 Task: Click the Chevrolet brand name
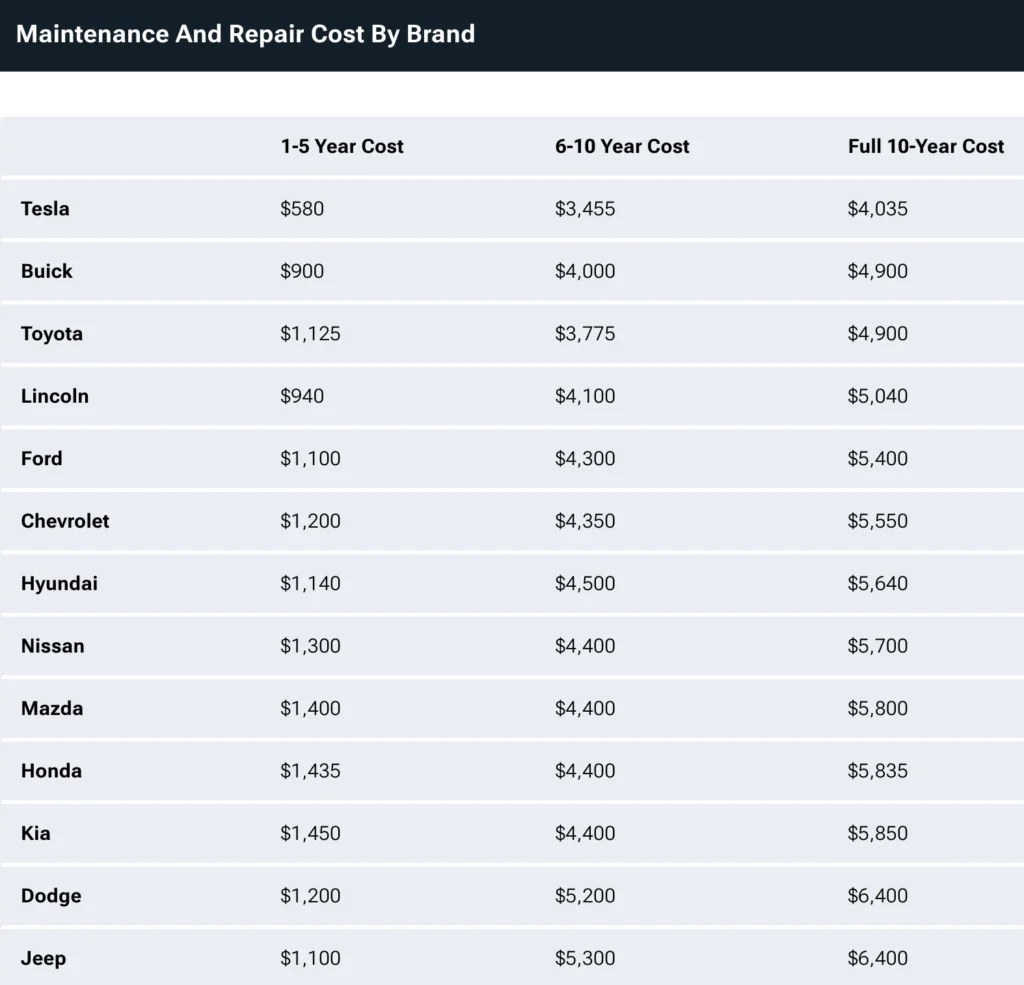click(x=65, y=521)
